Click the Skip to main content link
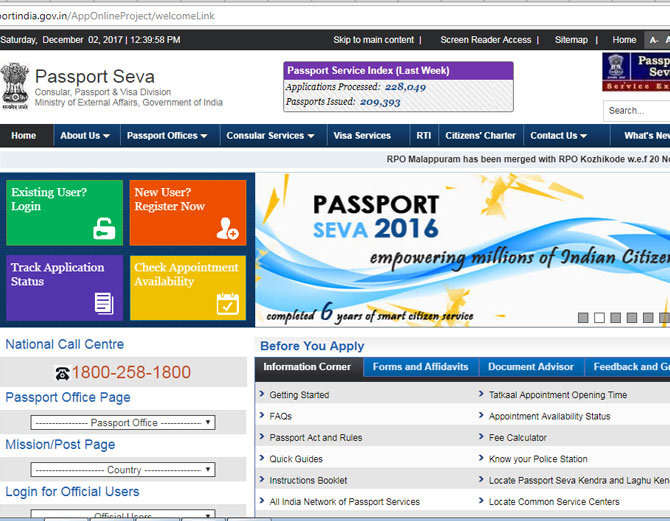Viewport: 670px width, 521px height. point(373,40)
